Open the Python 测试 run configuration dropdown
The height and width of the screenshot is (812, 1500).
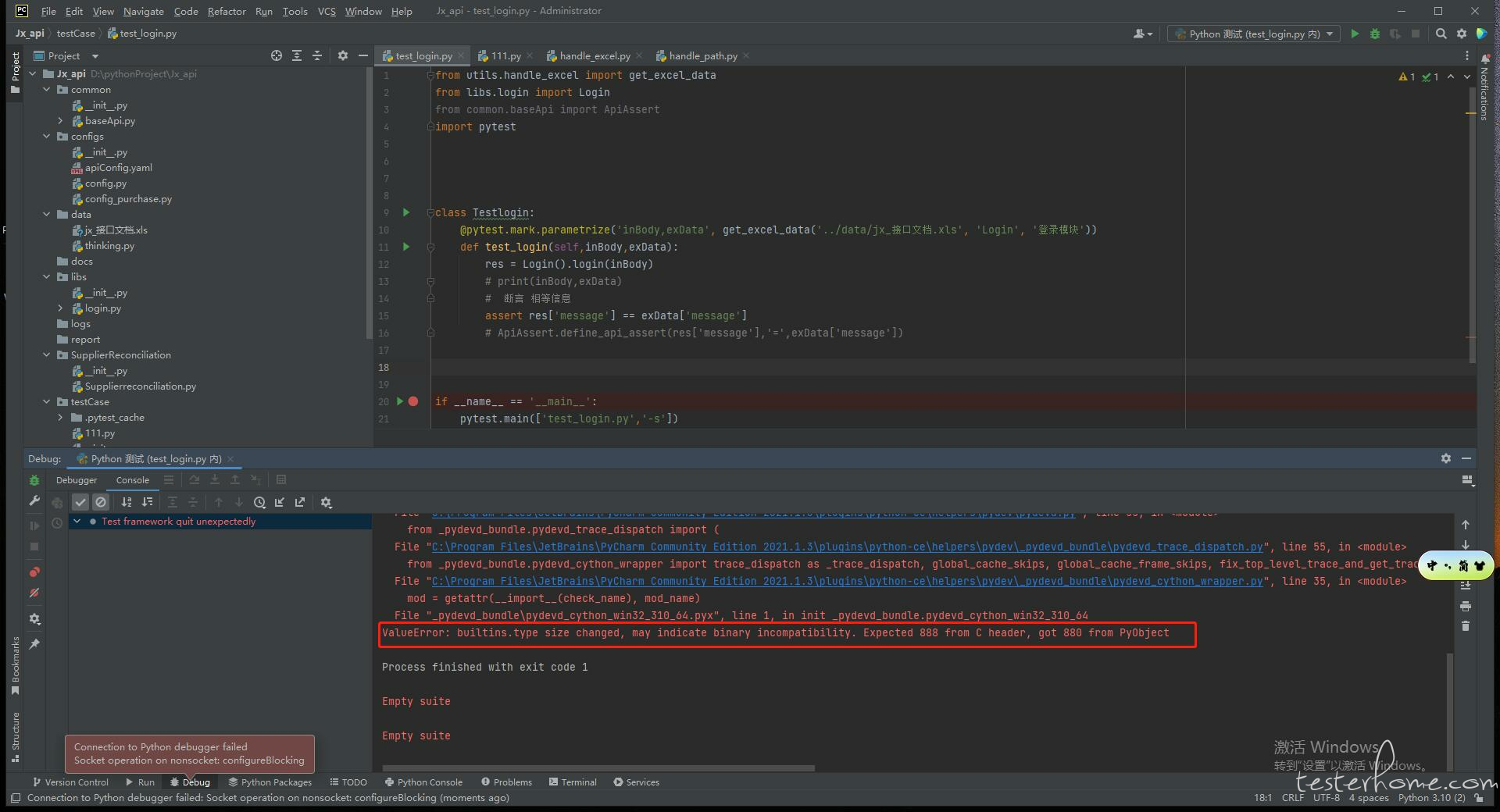1254,34
